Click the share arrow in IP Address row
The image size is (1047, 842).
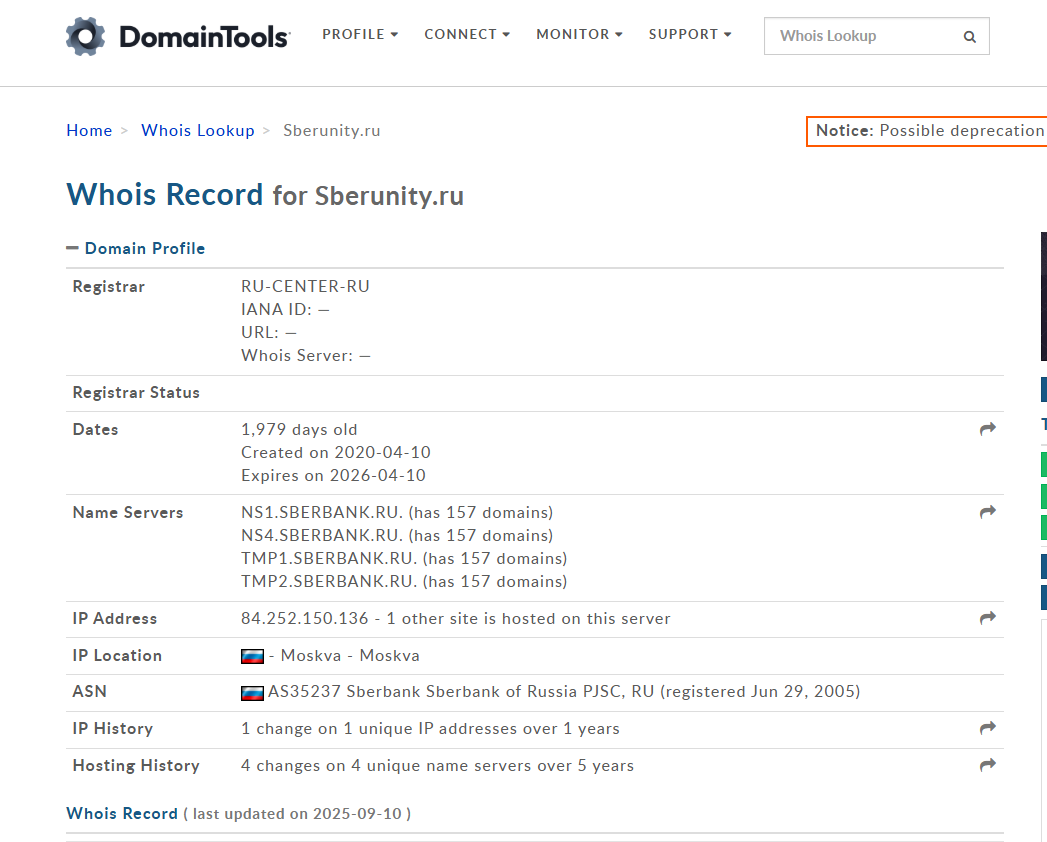(988, 618)
